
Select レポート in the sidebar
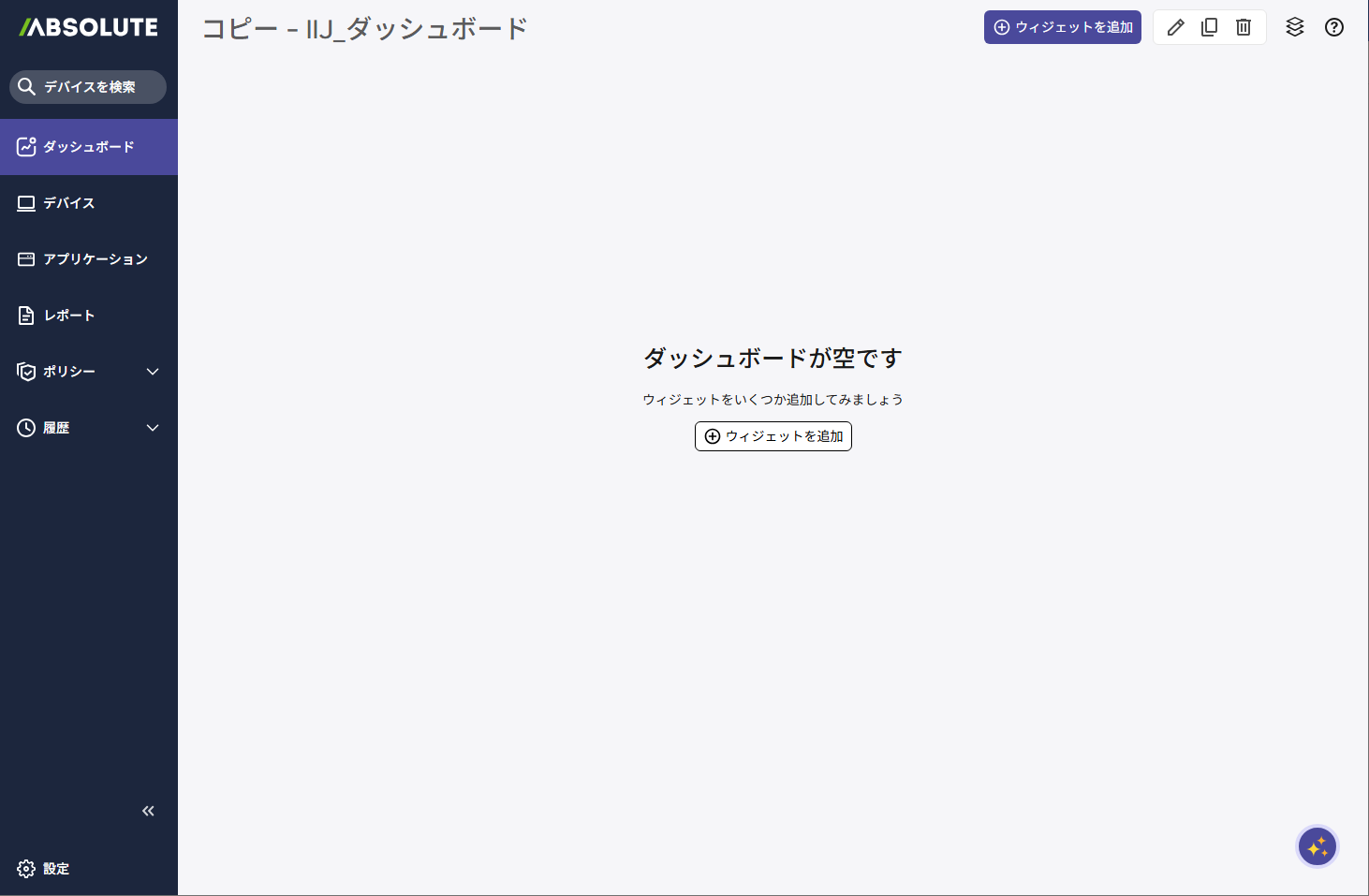(68, 316)
